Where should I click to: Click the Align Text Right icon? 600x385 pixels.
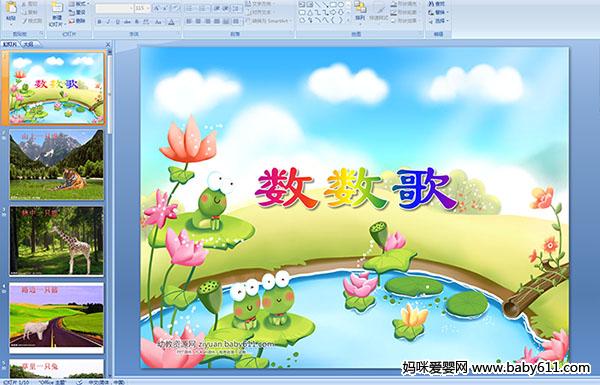207,21
